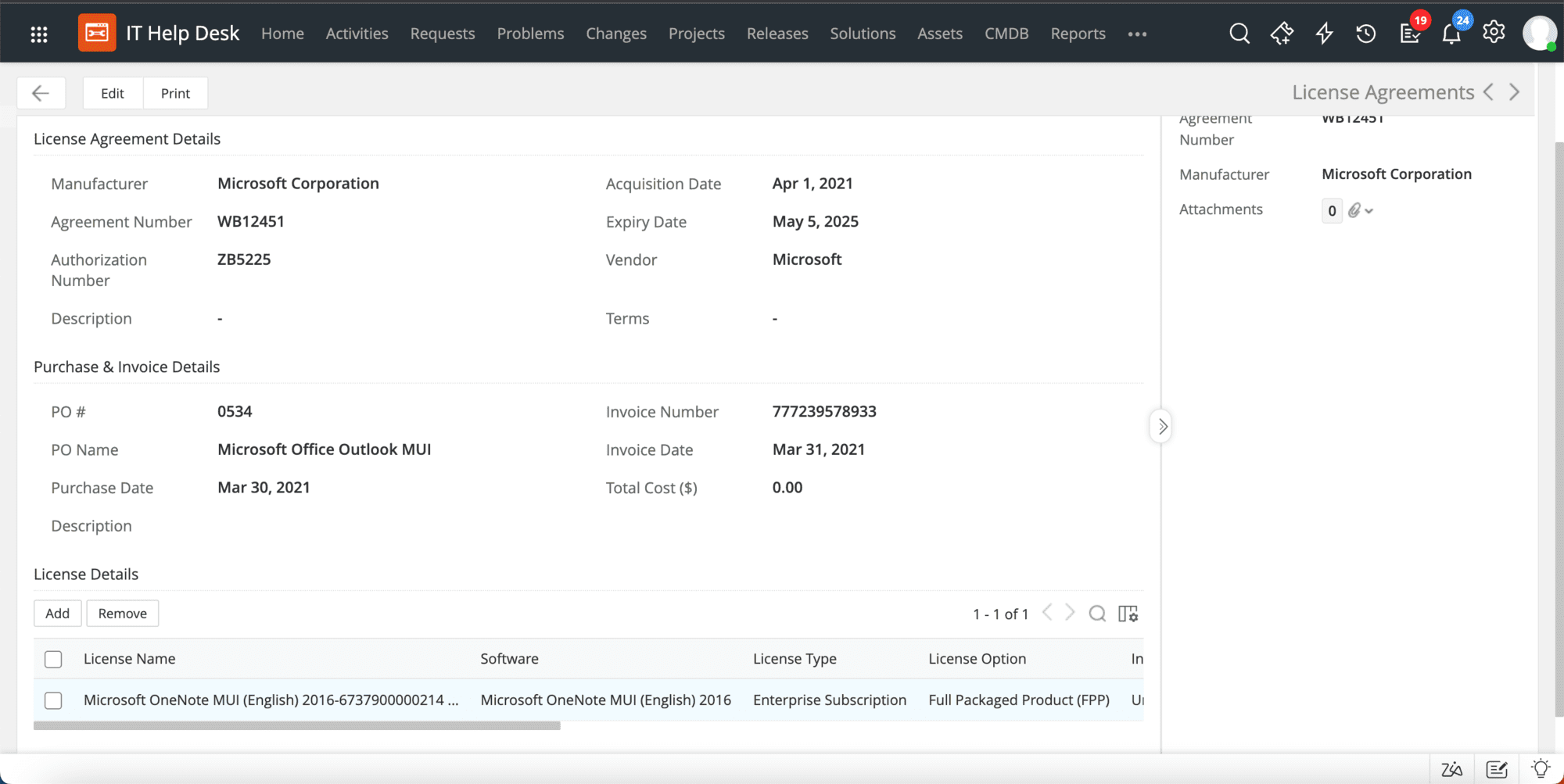Screen dimensions: 1564x784
Task: Search within the License Details list
Action: [1097, 614]
